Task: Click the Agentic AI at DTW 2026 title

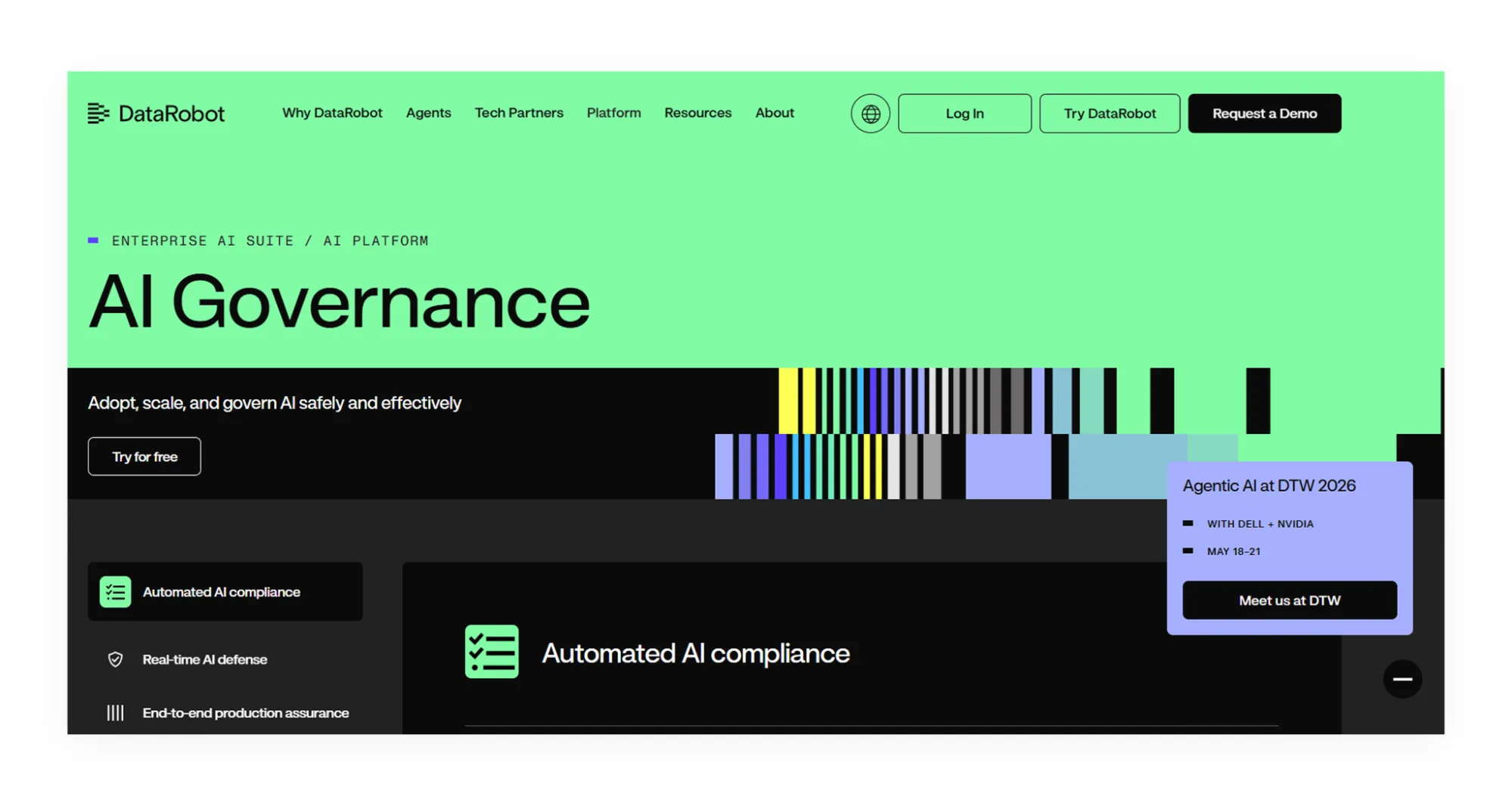Action: (1269, 485)
